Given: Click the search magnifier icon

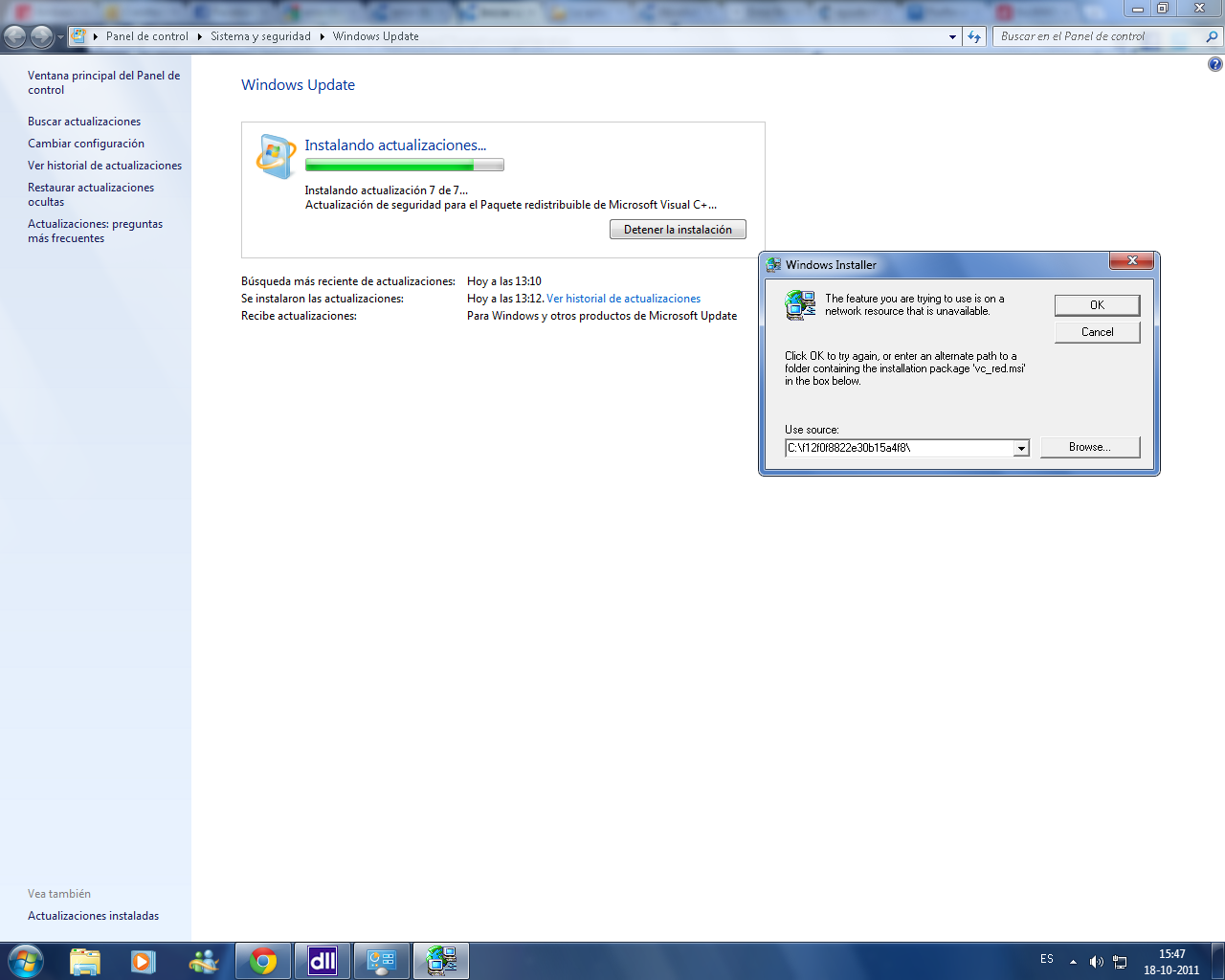Looking at the screenshot, I should pyautogui.click(x=1212, y=36).
